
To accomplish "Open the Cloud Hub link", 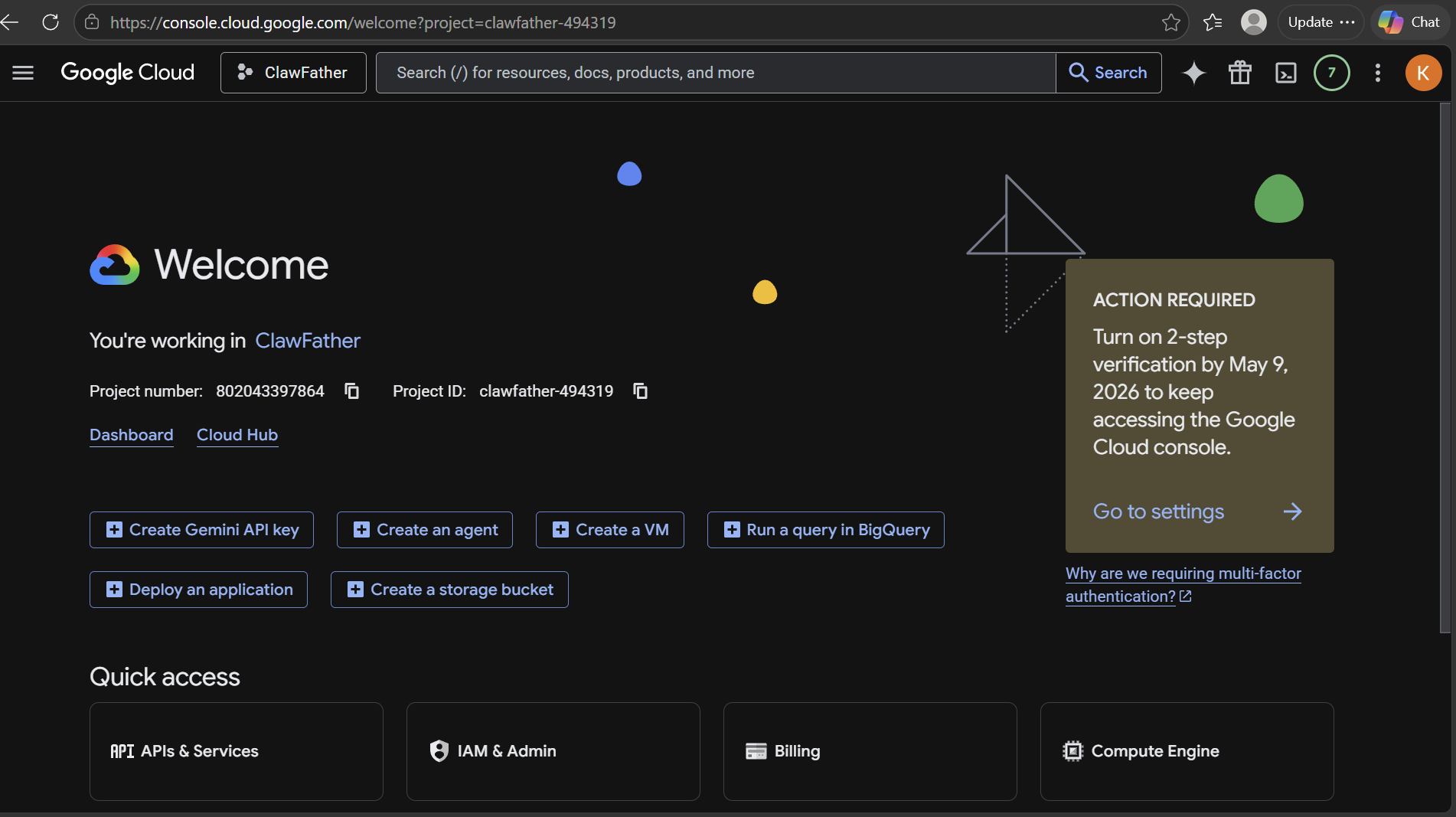I will tap(237, 435).
